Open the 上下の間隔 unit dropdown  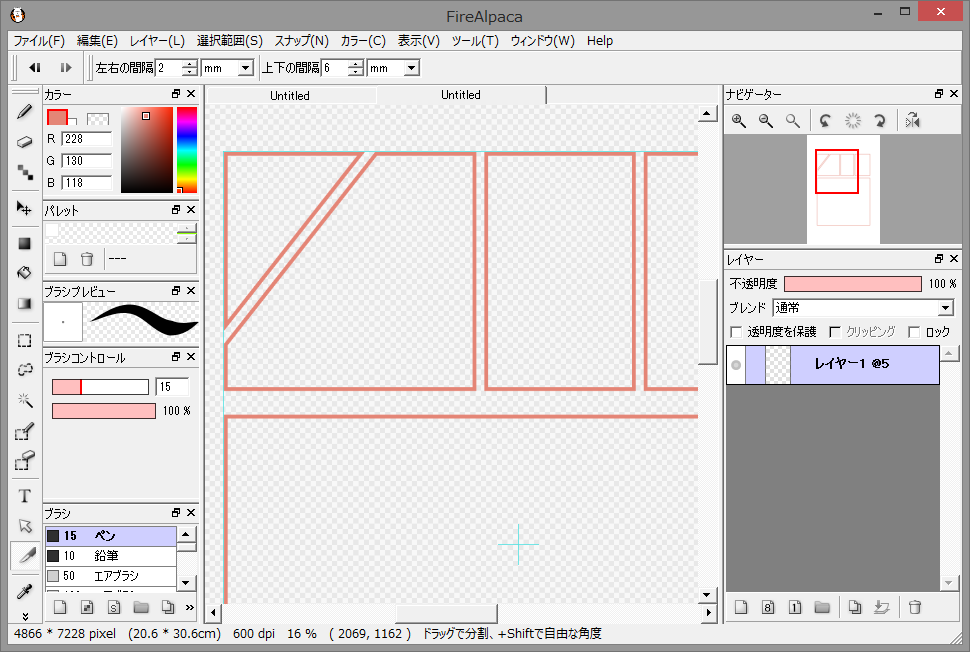click(411, 68)
